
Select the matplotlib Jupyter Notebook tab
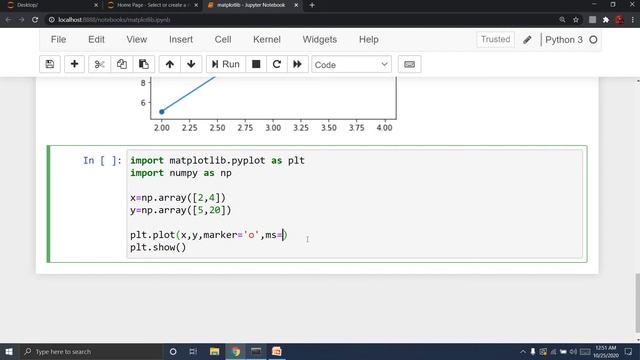coord(252,5)
